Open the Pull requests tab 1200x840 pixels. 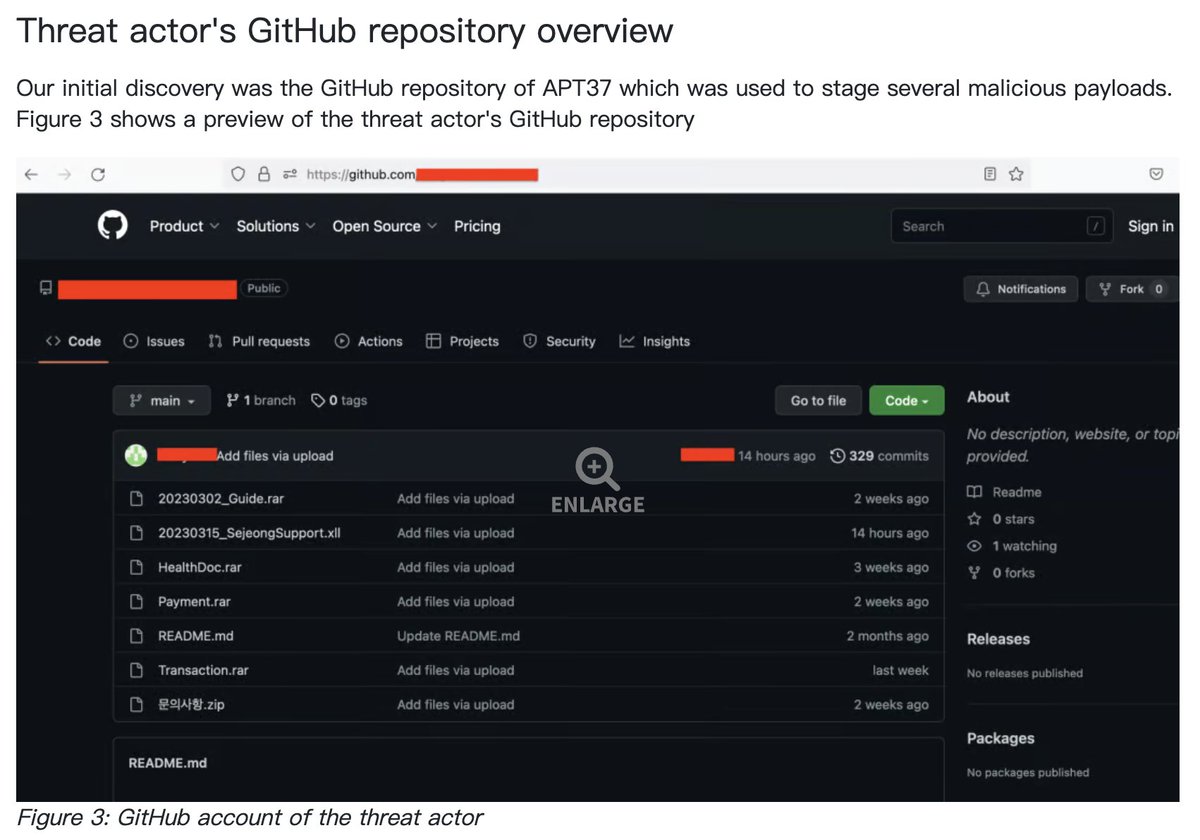tap(259, 341)
